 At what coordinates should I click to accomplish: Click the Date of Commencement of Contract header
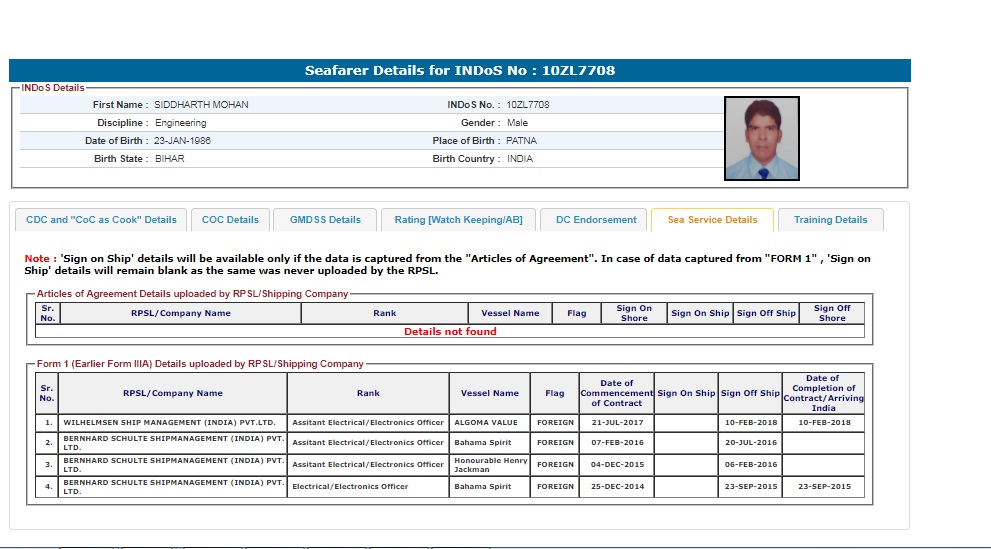[616, 393]
